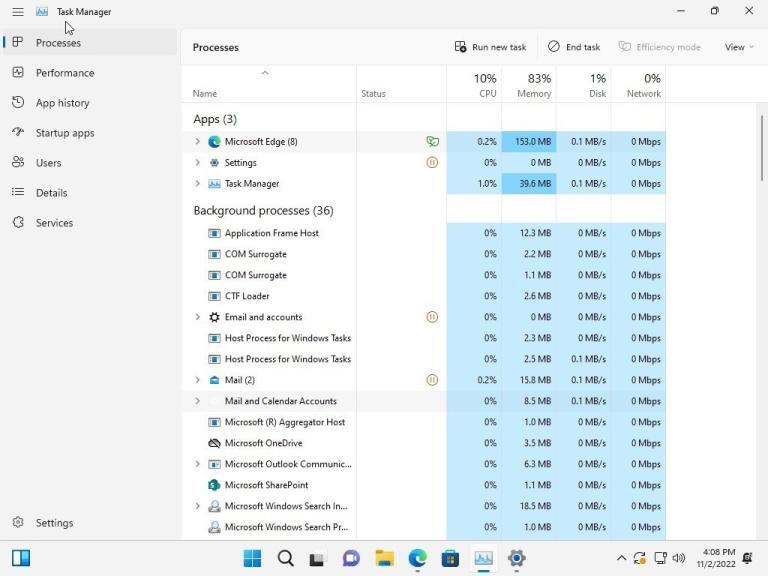
Task: Expand the Microsoft Edge (8) group
Action: click(197, 142)
